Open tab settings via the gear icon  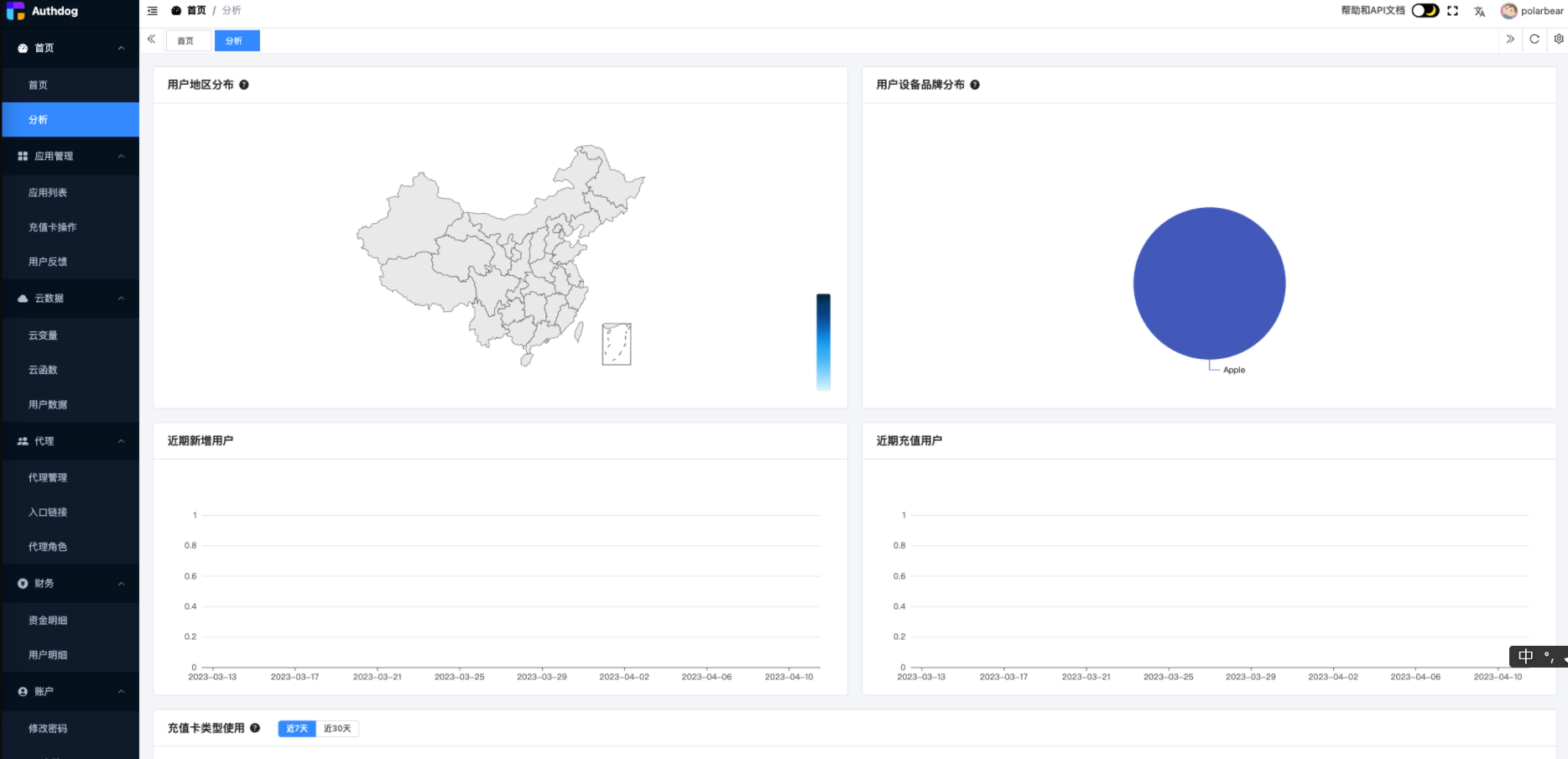pyautogui.click(x=1558, y=39)
